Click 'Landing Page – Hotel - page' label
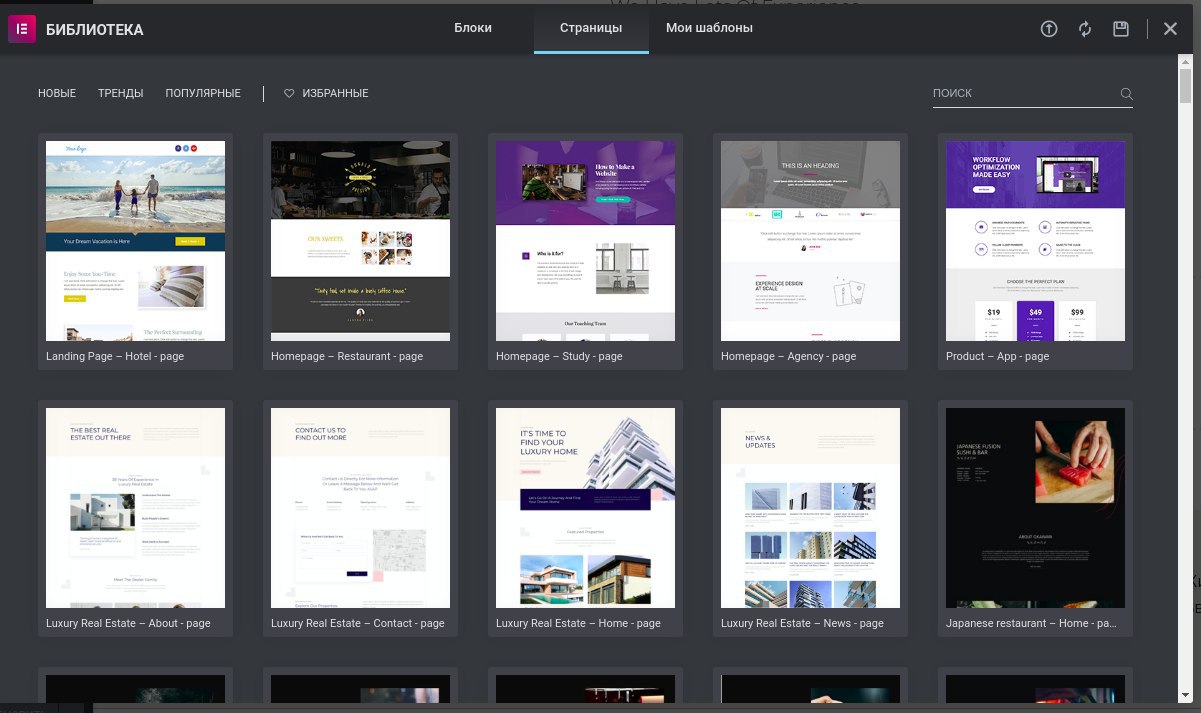Screen dimensions: 1201x713 pos(115,356)
